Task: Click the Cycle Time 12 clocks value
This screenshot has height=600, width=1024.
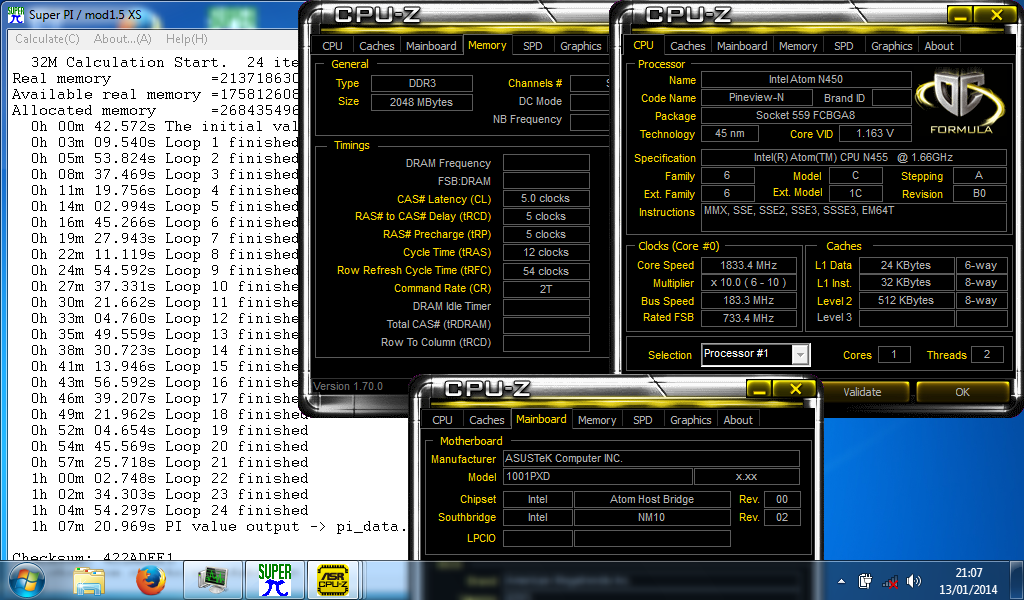Action: [546, 252]
